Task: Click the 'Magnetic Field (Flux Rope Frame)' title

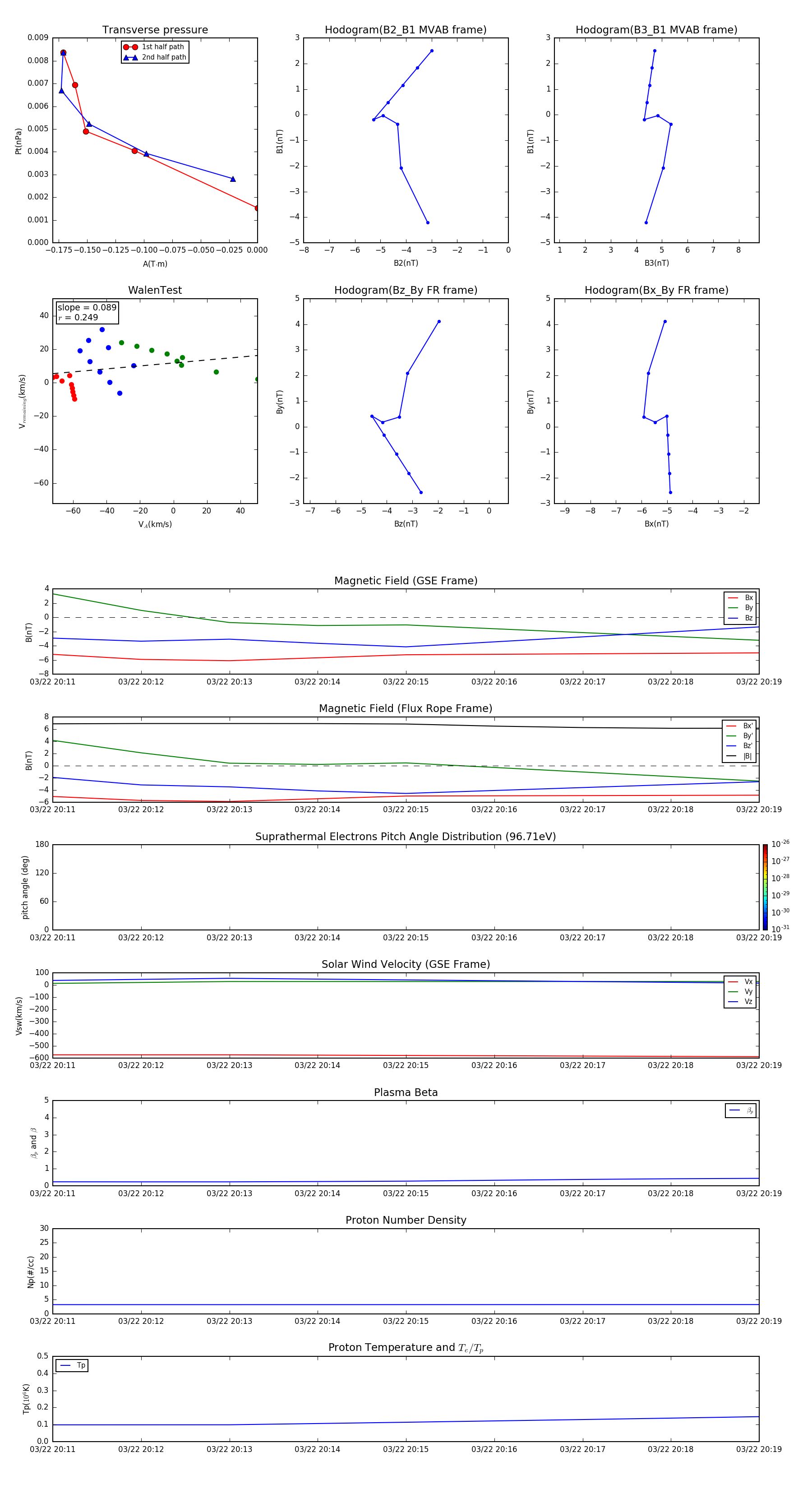Action: (x=406, y=709)
